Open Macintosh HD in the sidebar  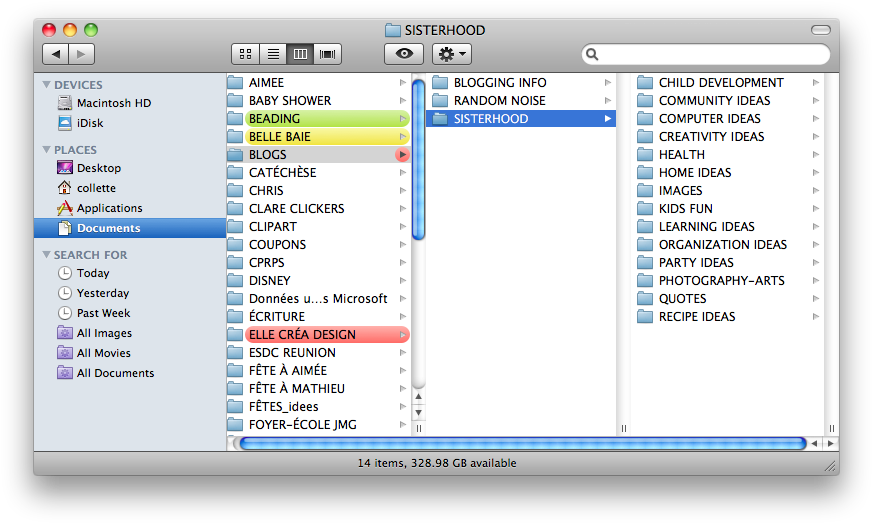click(x=113, y=103)
